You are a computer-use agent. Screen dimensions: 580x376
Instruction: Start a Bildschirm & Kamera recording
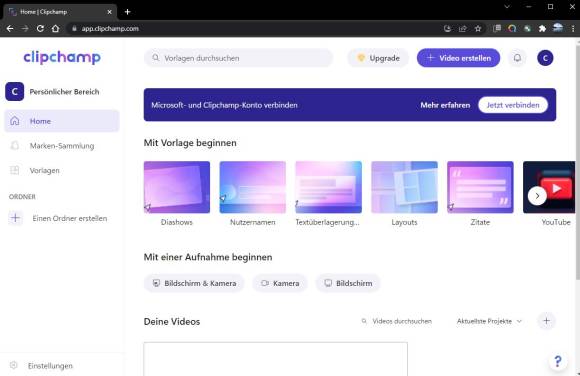click(x=194, y=283)
